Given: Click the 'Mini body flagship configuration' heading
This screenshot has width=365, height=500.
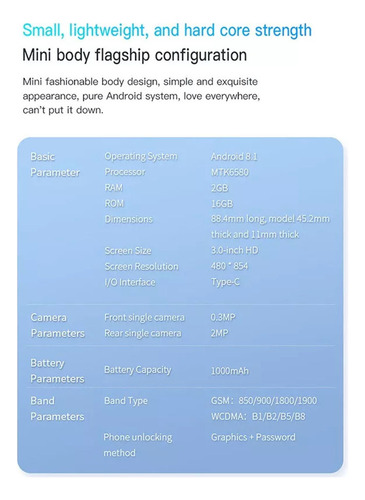Looking at the screenshot, I should pyautogui.click(x=135, y=55).
